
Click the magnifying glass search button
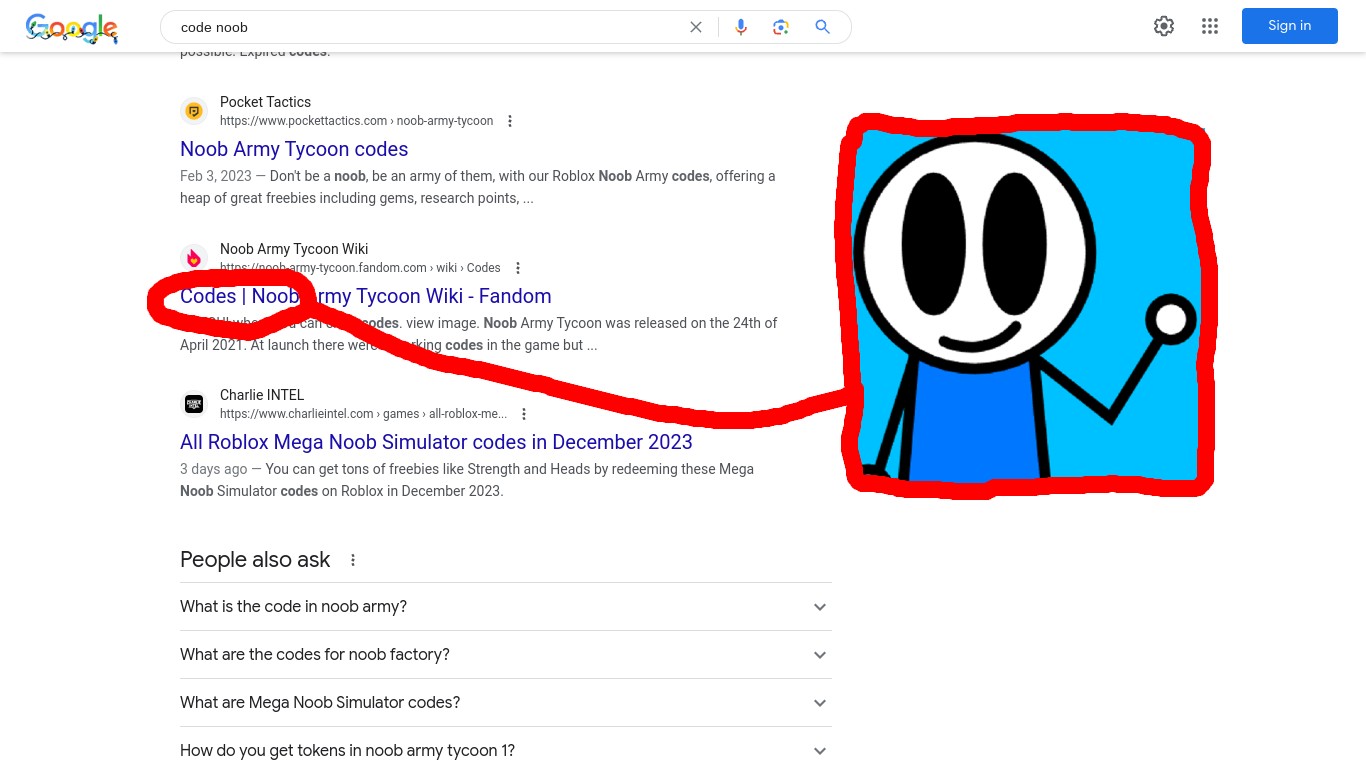click(823, 27)
